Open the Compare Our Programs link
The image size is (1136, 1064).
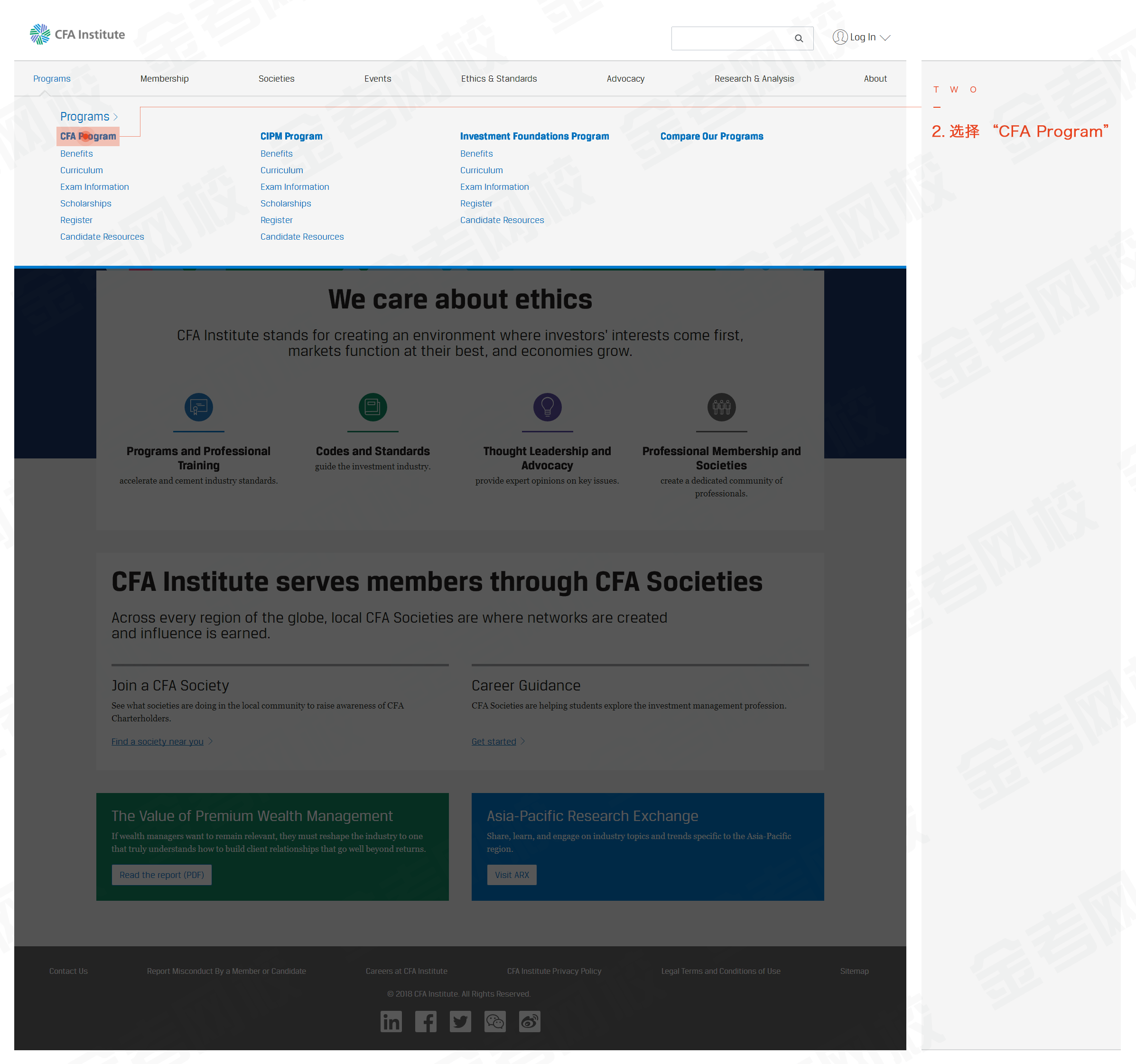click(712, 136)
